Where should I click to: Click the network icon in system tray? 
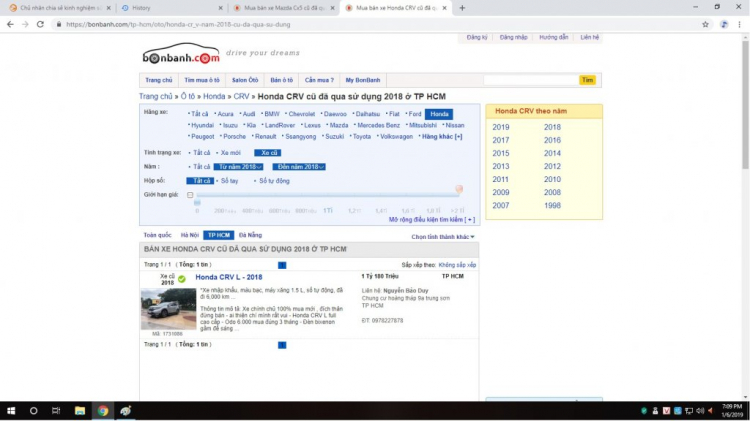coord(689,410)
